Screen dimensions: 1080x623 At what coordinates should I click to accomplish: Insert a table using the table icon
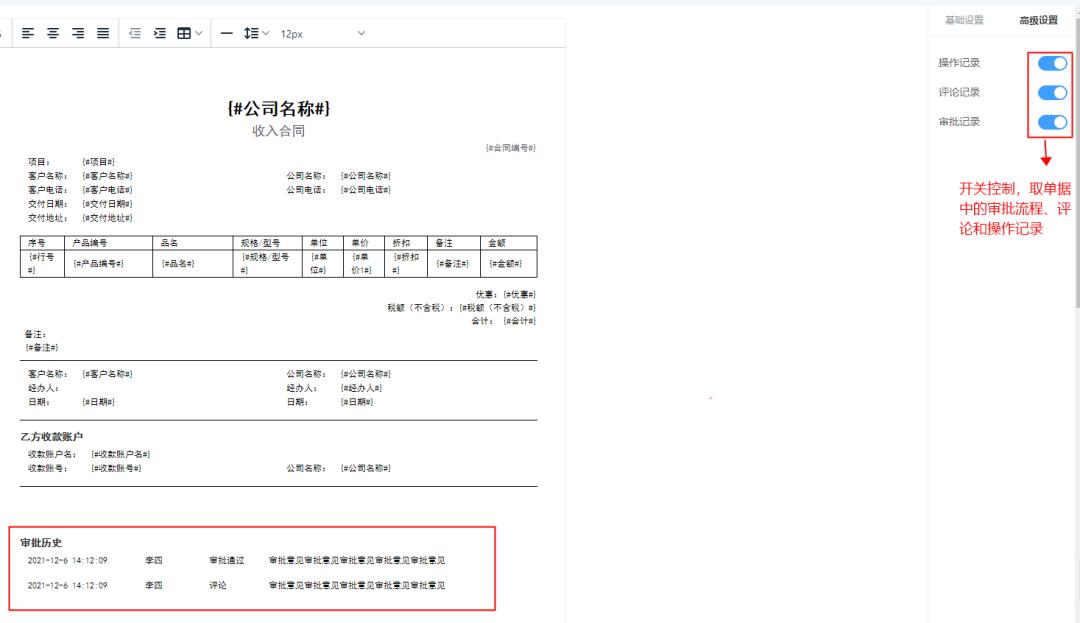pyautogui.click(x=184, y=32)
